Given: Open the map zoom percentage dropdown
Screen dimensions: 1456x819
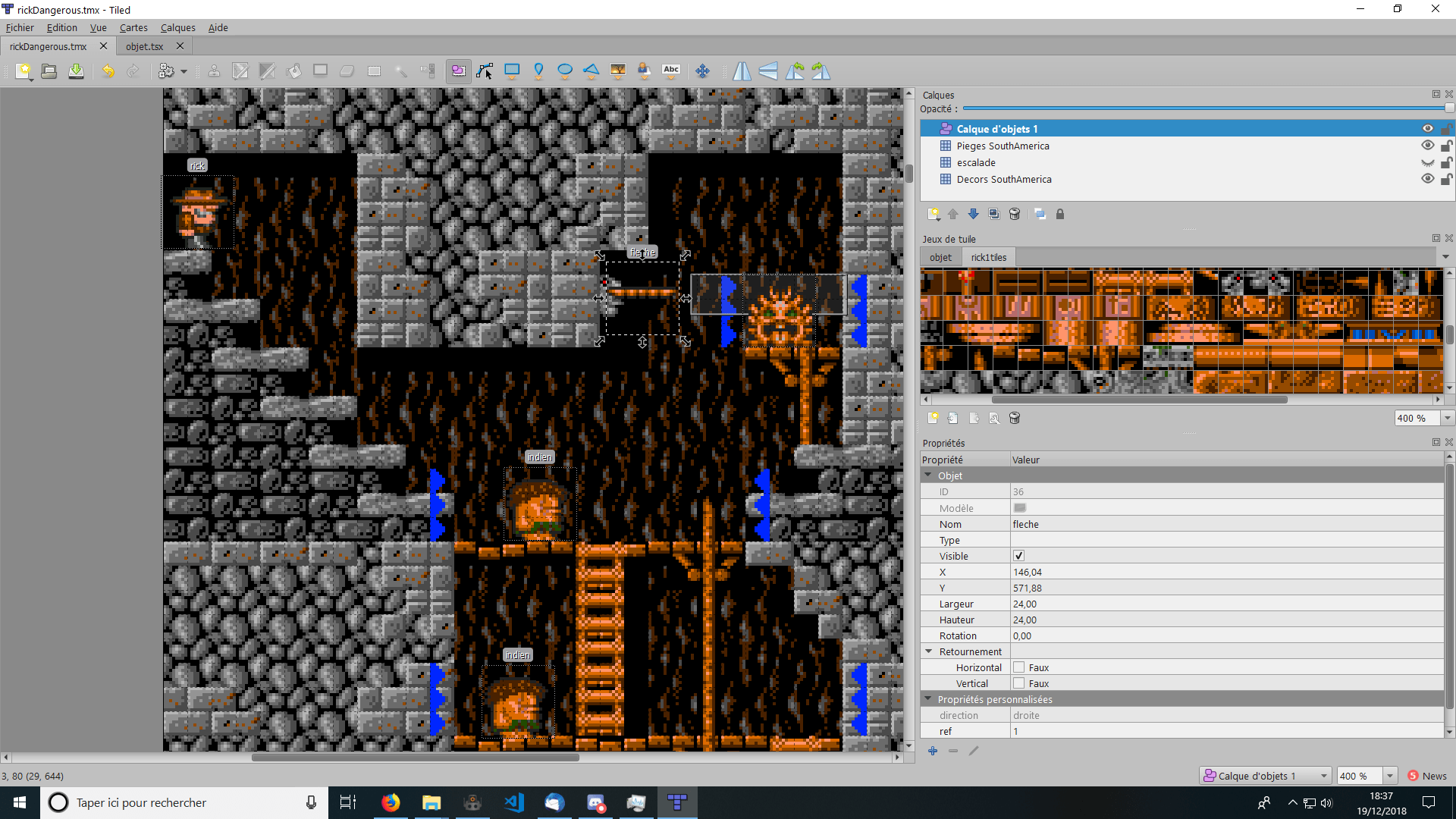Looking at the screenshot, I should [1390, 776].
